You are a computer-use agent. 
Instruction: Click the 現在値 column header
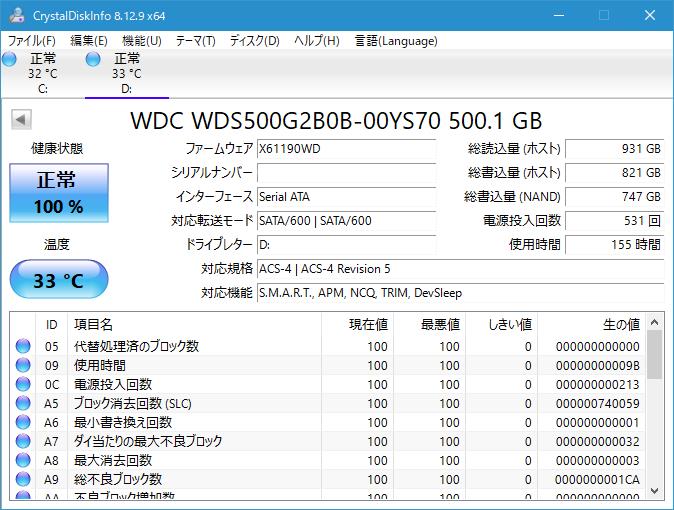[x=357, y=324]
